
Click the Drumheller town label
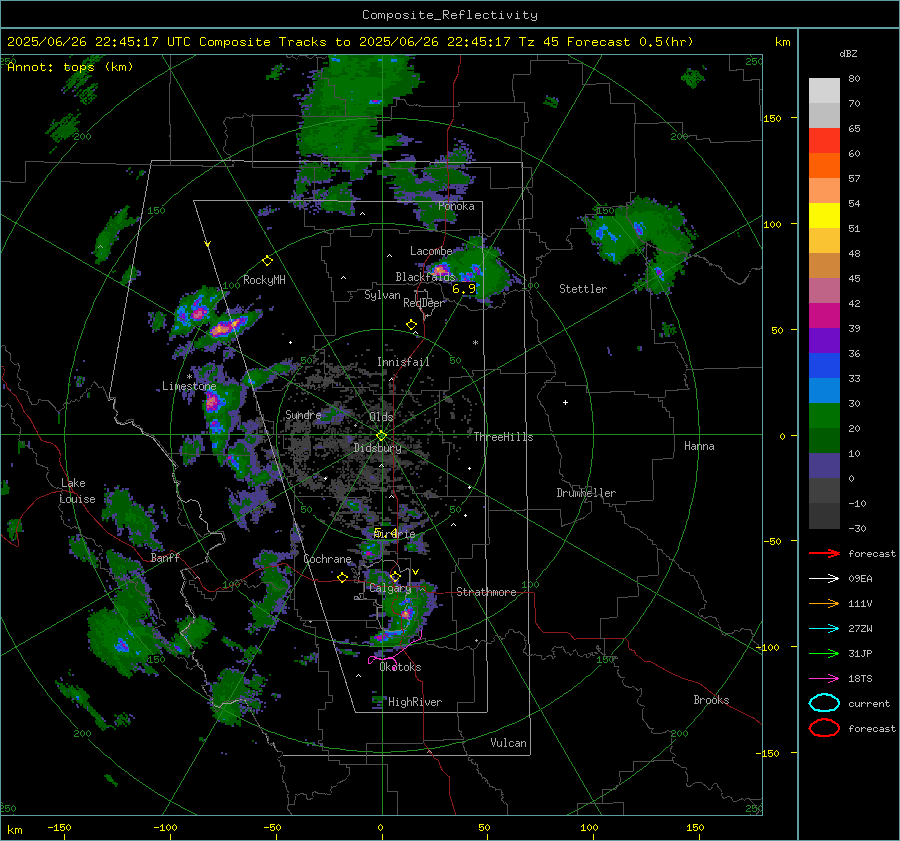586,493
